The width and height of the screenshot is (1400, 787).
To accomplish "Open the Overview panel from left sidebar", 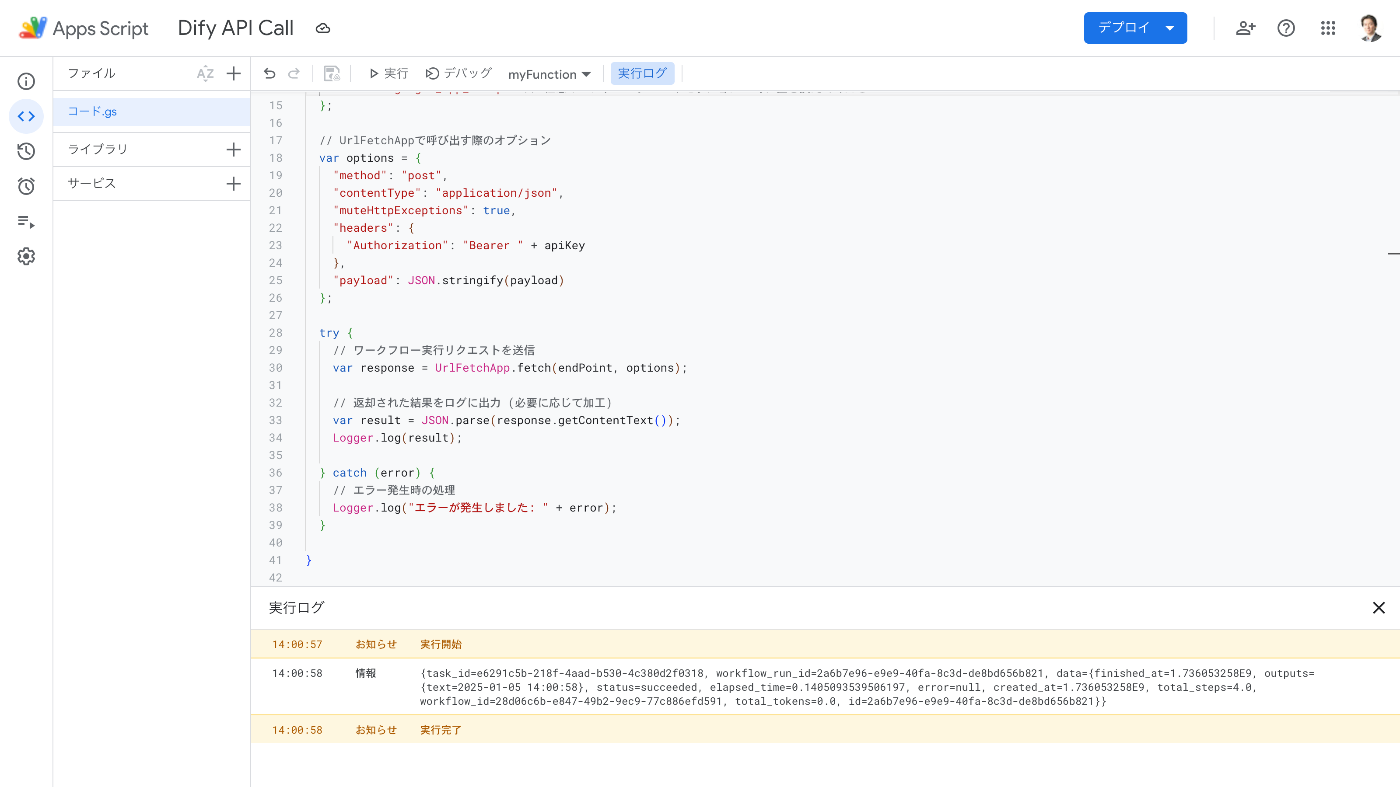I will pos(26,80).
